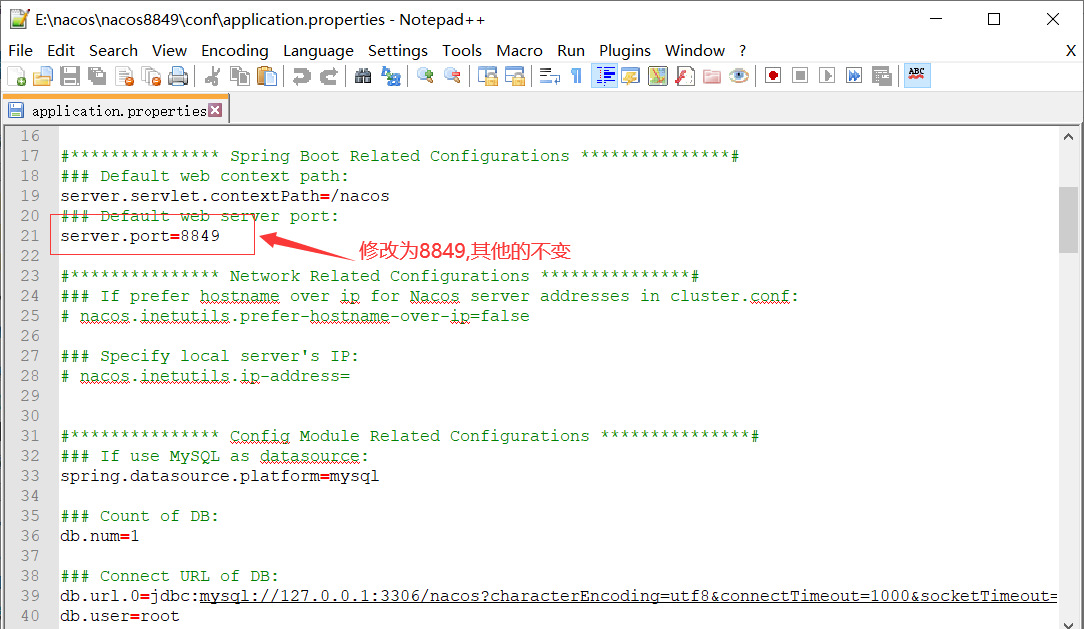This screenshot has width=1084, height=629.
Task: Open the File menu
Action: click(20, 50)
